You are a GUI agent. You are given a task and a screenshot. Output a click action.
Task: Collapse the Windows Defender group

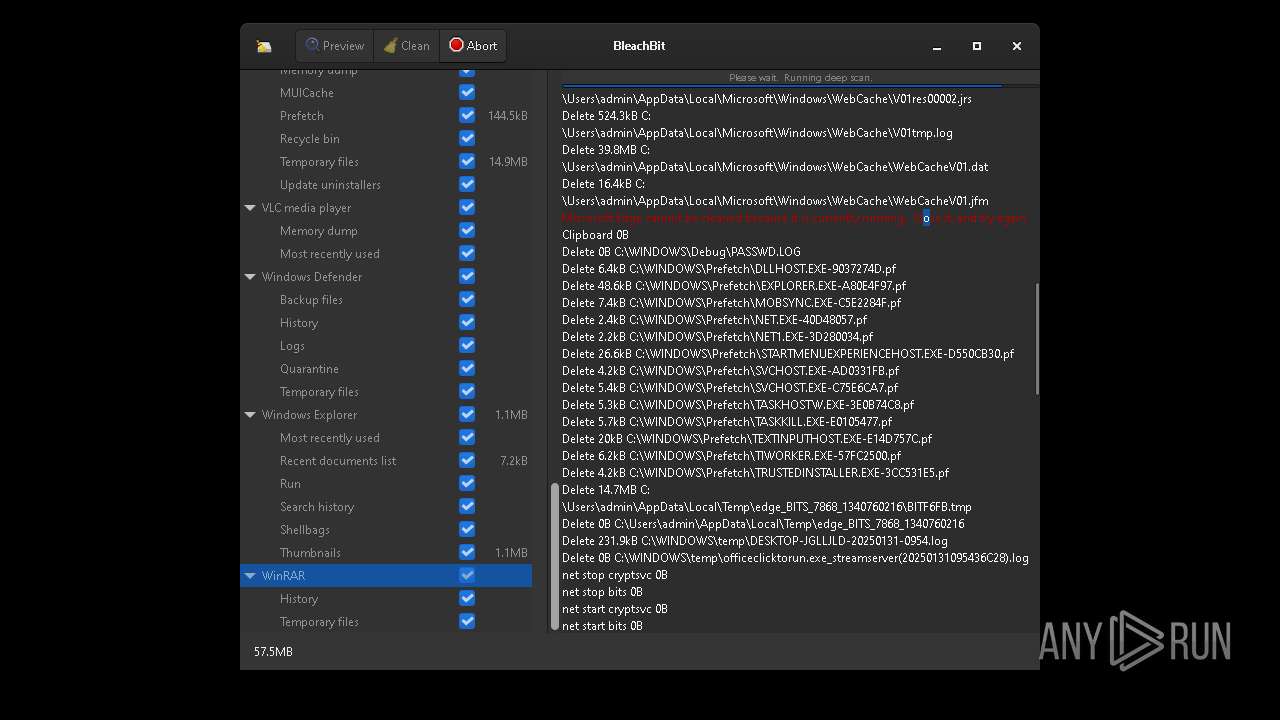(250, 277)
